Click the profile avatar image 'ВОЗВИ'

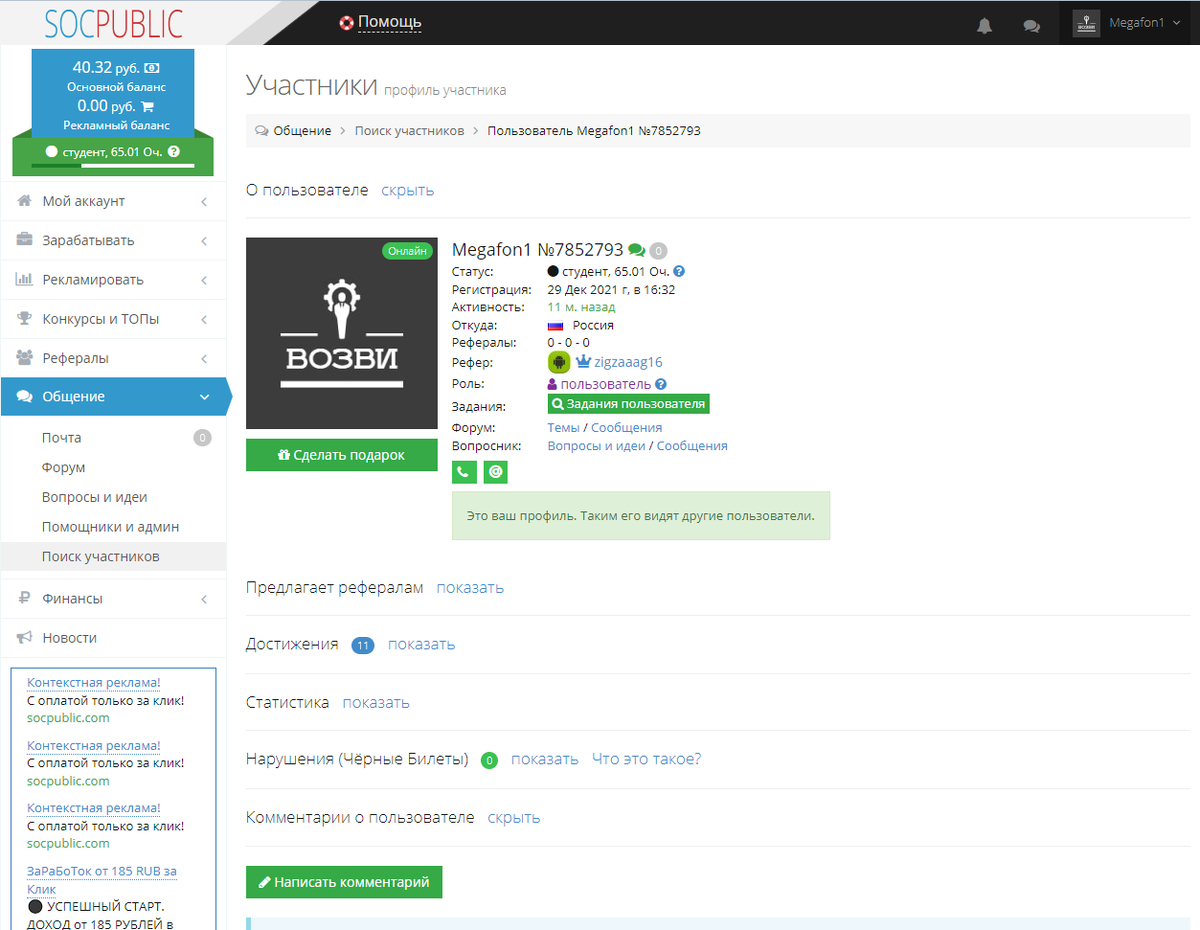tap(342, 333)
